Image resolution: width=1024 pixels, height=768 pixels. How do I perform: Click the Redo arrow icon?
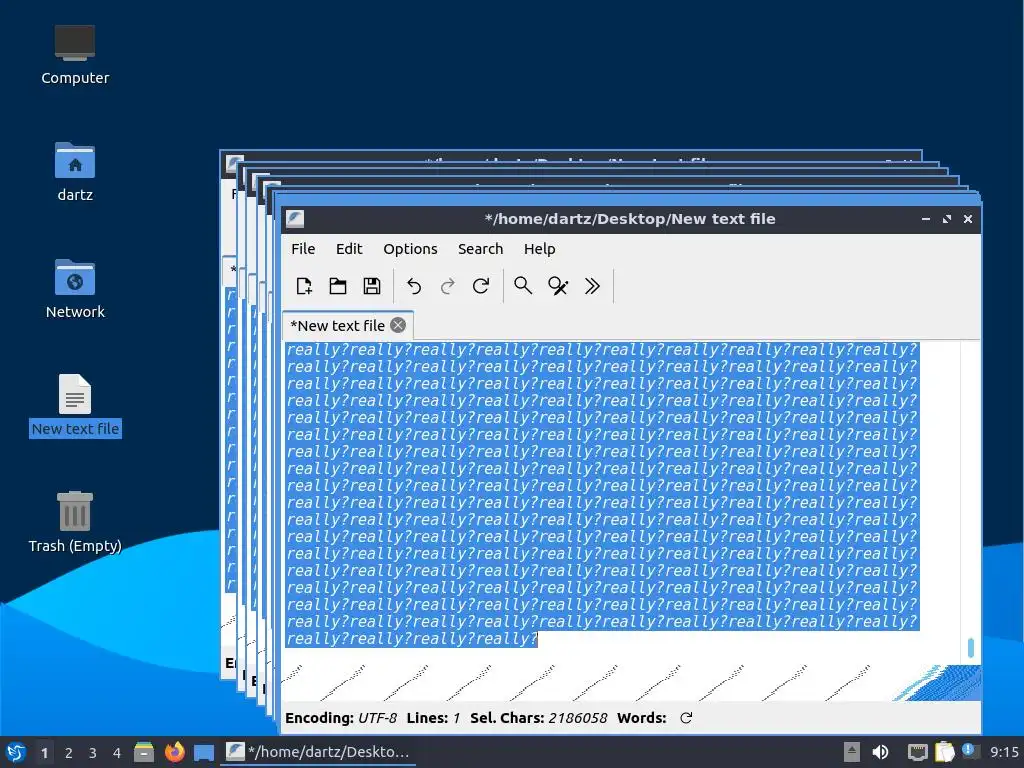click(x=447, y=286)
